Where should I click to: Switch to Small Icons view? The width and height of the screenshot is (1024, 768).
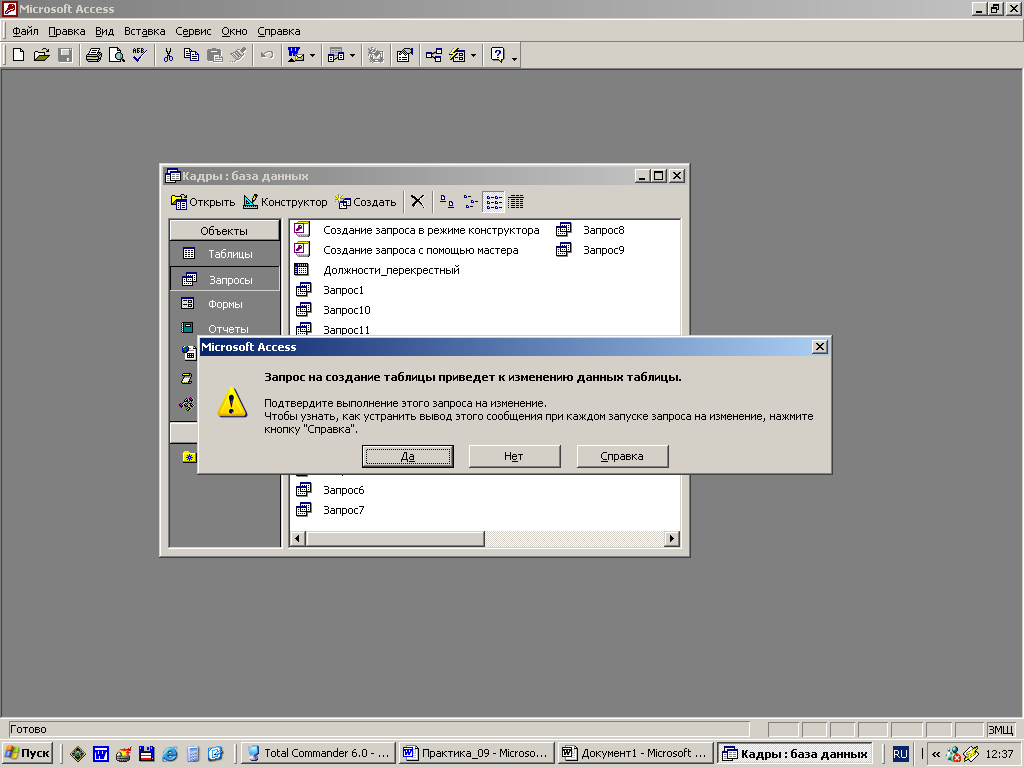tap(470, 201)
